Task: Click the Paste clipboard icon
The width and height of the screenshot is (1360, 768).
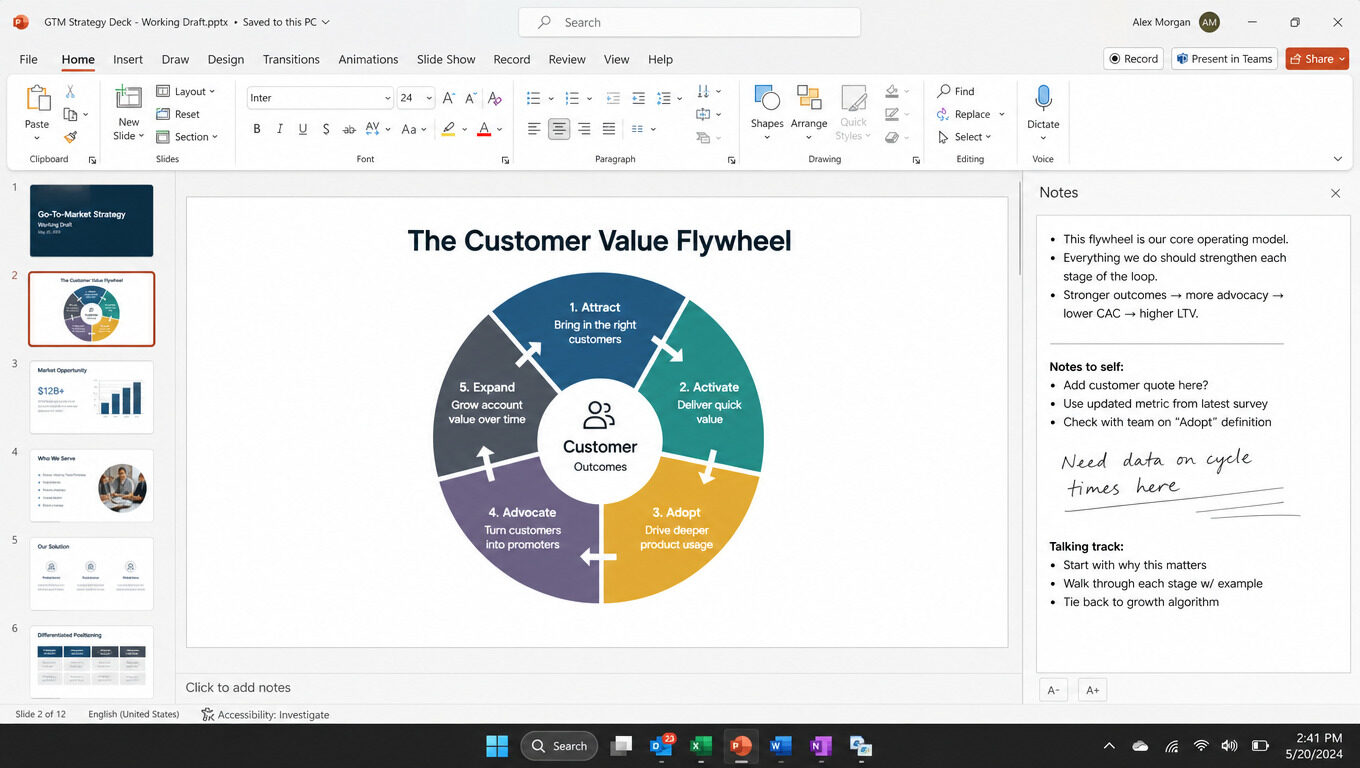Action: point(37,99)
